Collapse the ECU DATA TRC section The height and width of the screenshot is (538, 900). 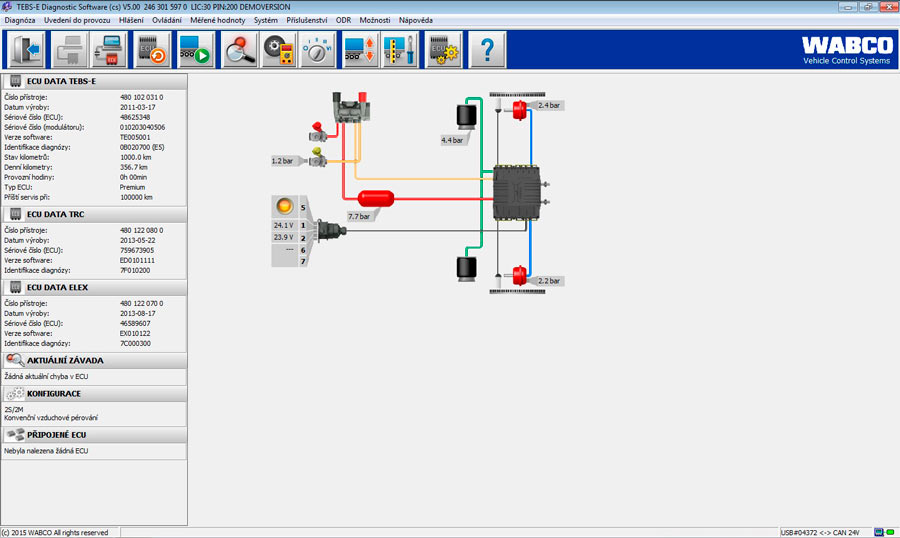[95, 214]
